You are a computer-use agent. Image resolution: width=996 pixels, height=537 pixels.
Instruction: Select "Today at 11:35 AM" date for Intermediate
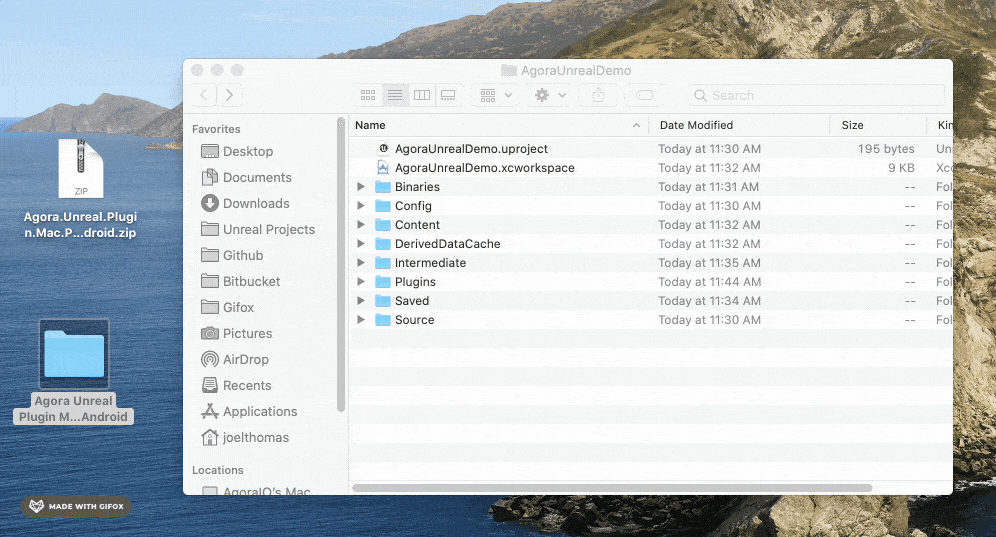(709, 263)
